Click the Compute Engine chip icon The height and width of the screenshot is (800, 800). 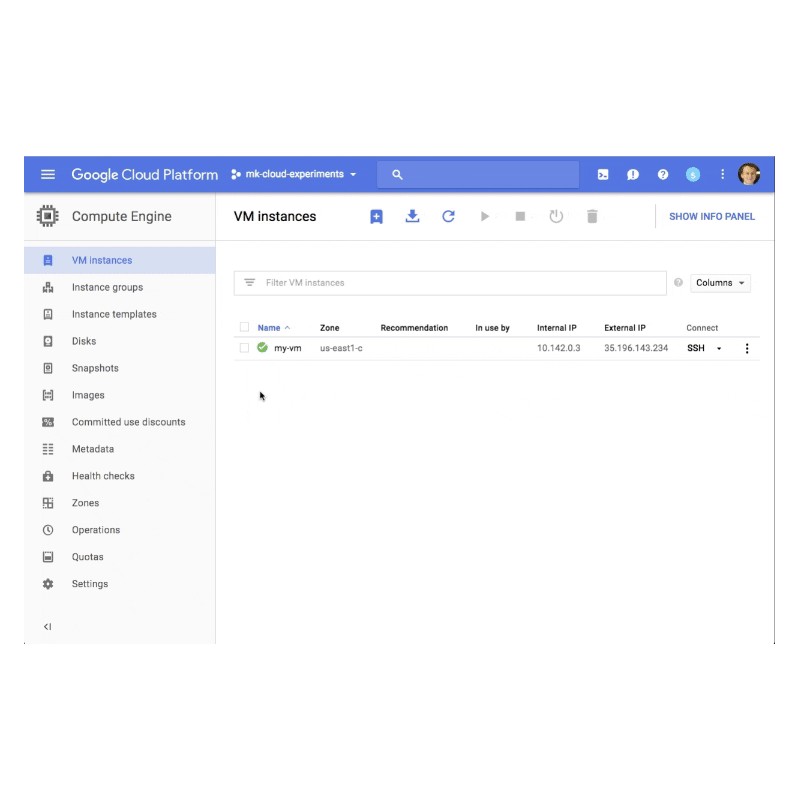(47, 216)
